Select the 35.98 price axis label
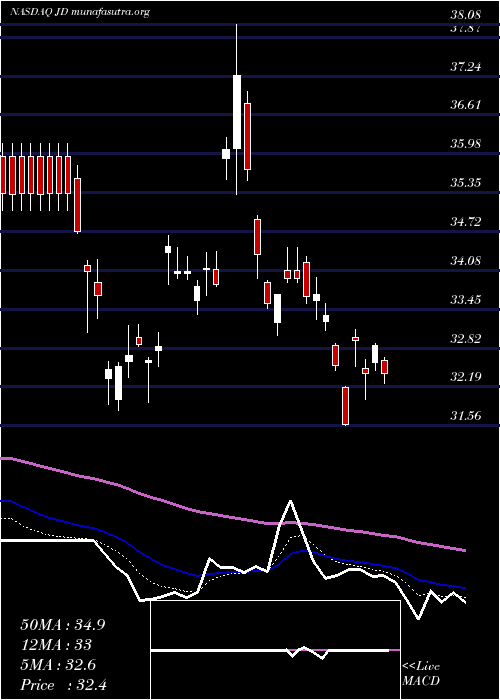Image resolution: width=500 pixels, height=700 pixels. 466,144
